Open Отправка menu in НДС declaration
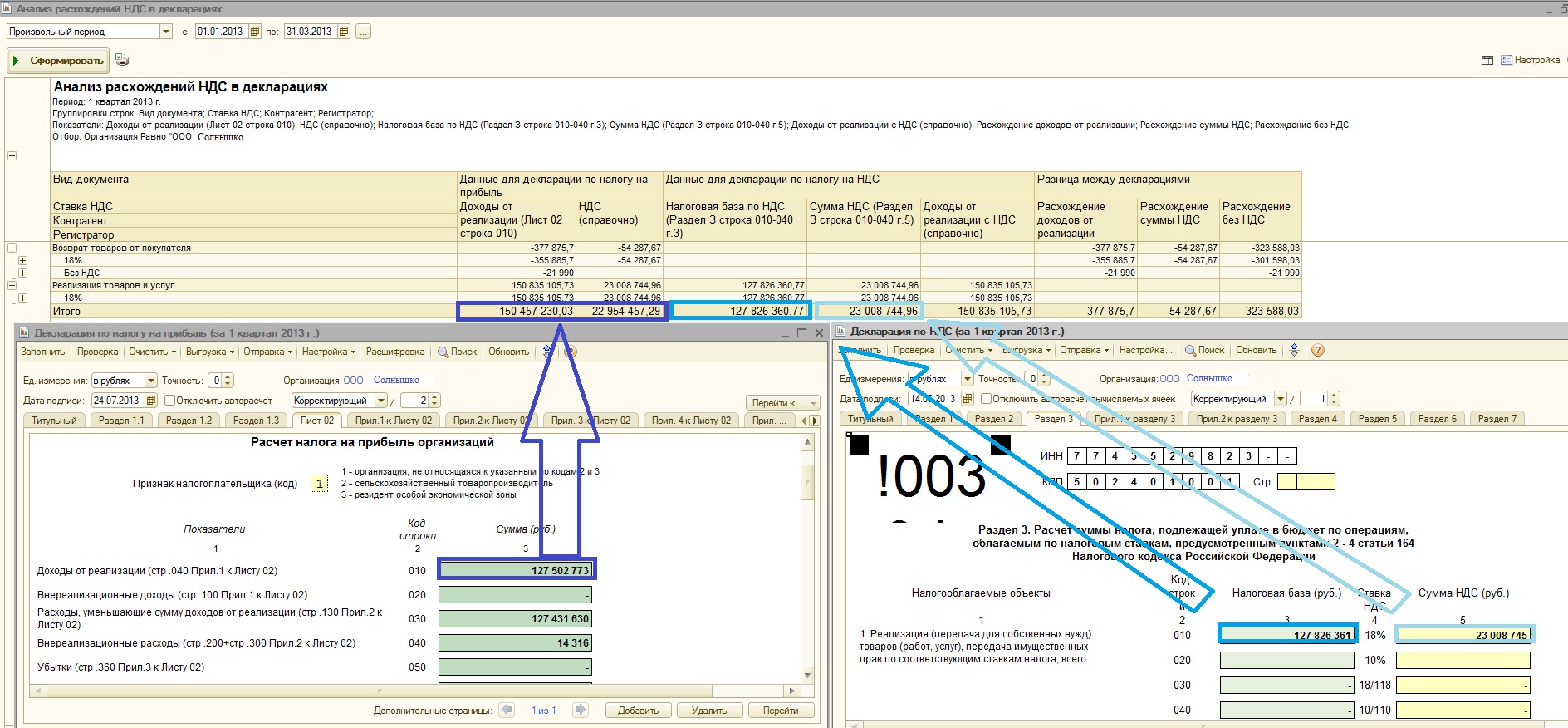 [1084, 350]
